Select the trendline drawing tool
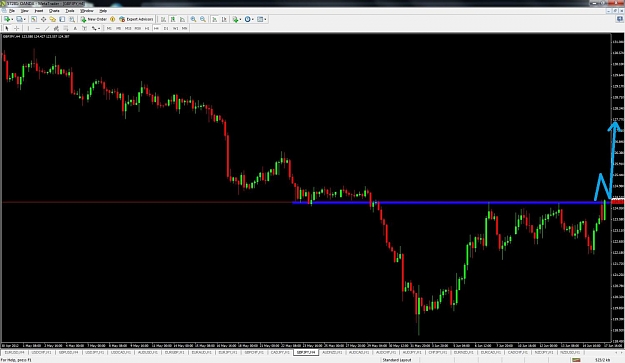This screenshot has width=625, height=363. tap(47, 28)
